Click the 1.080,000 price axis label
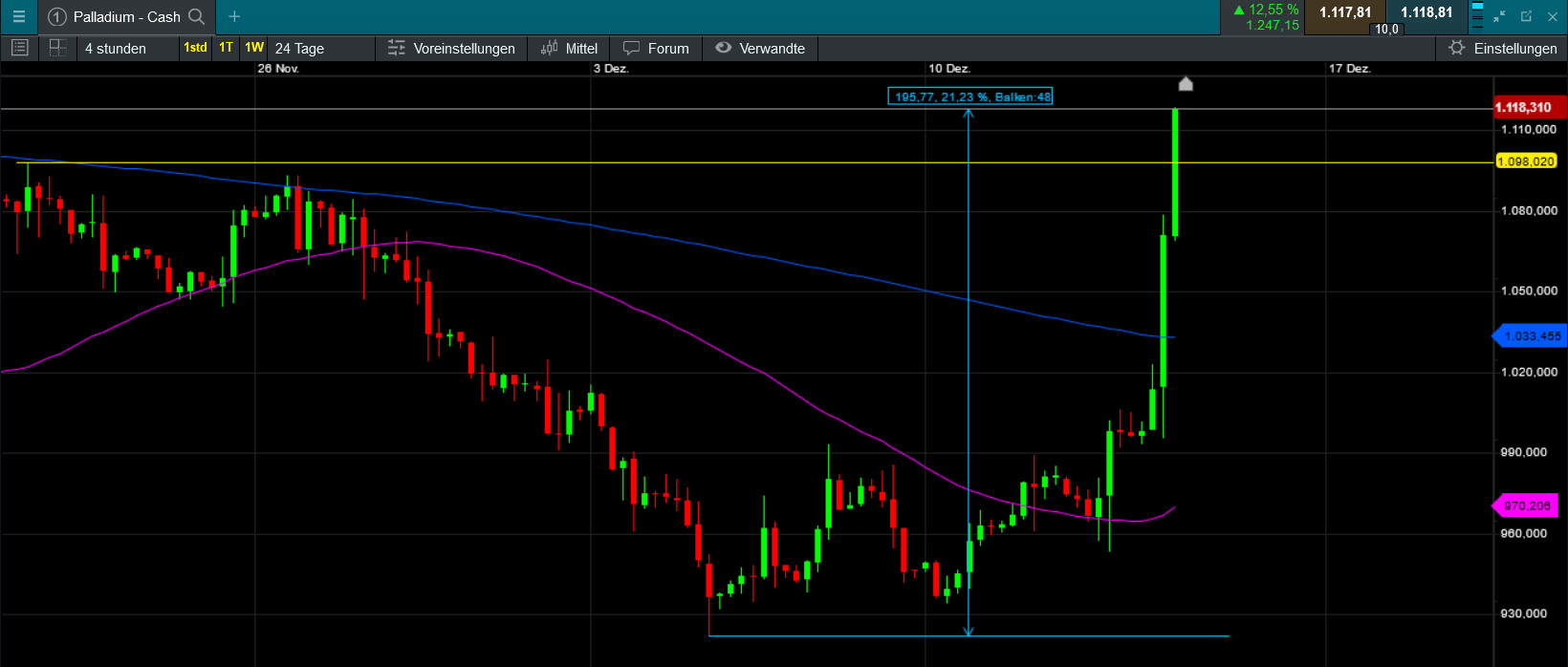This screenshot has height=667, width=1568. pyautogui.click(x=1529, y=210)
